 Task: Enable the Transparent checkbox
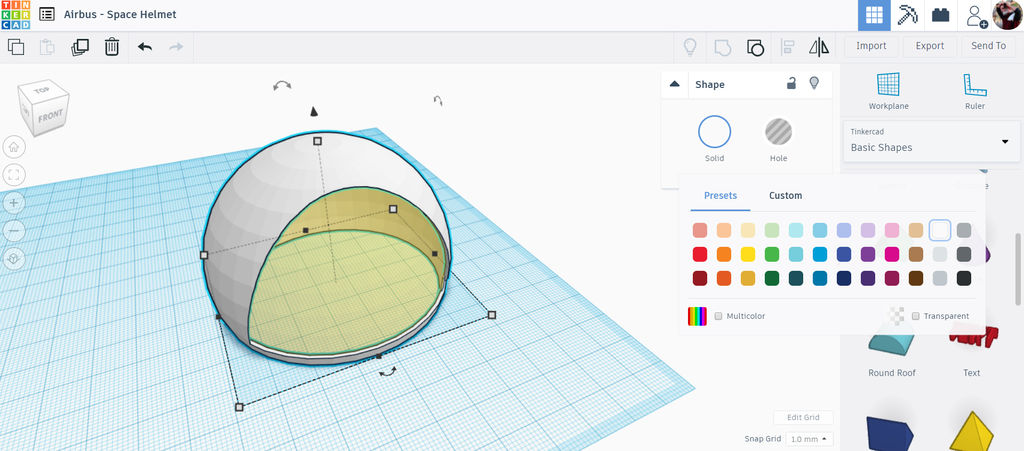pyautogui.click(x=916, y=316)
